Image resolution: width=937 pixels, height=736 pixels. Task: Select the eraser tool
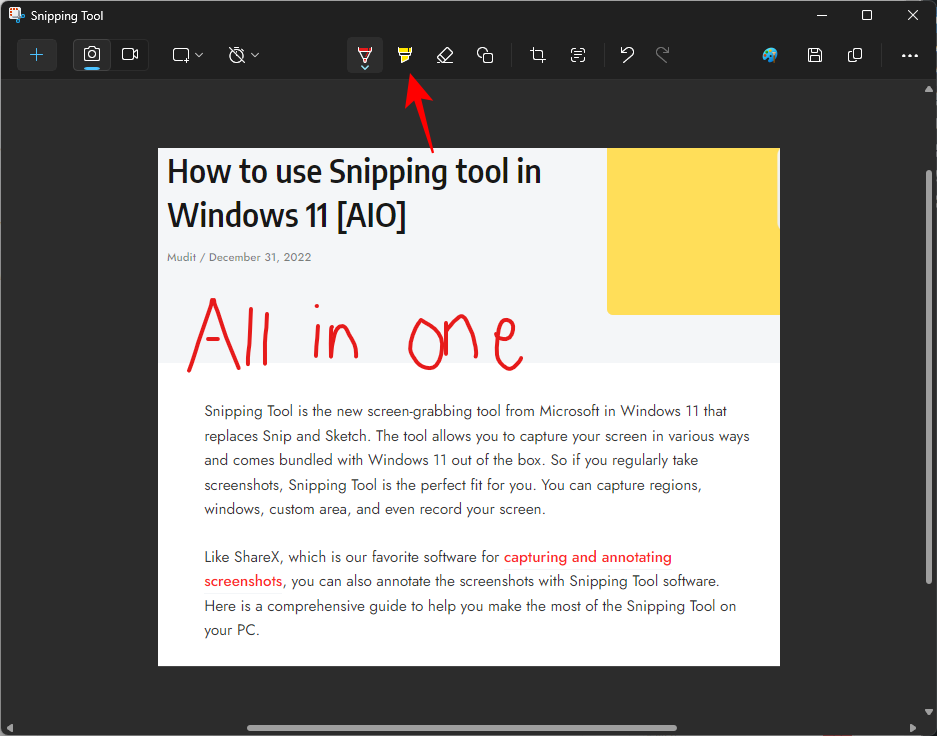coord(445,55)
